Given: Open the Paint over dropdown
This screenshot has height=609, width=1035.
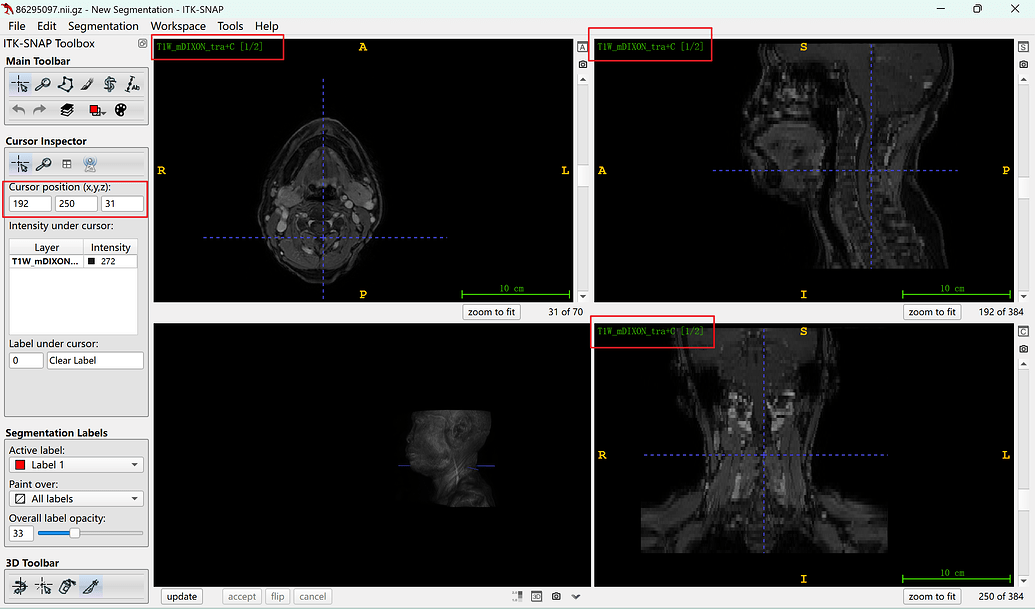Looking at the screenshot, I should click(75, 498).
